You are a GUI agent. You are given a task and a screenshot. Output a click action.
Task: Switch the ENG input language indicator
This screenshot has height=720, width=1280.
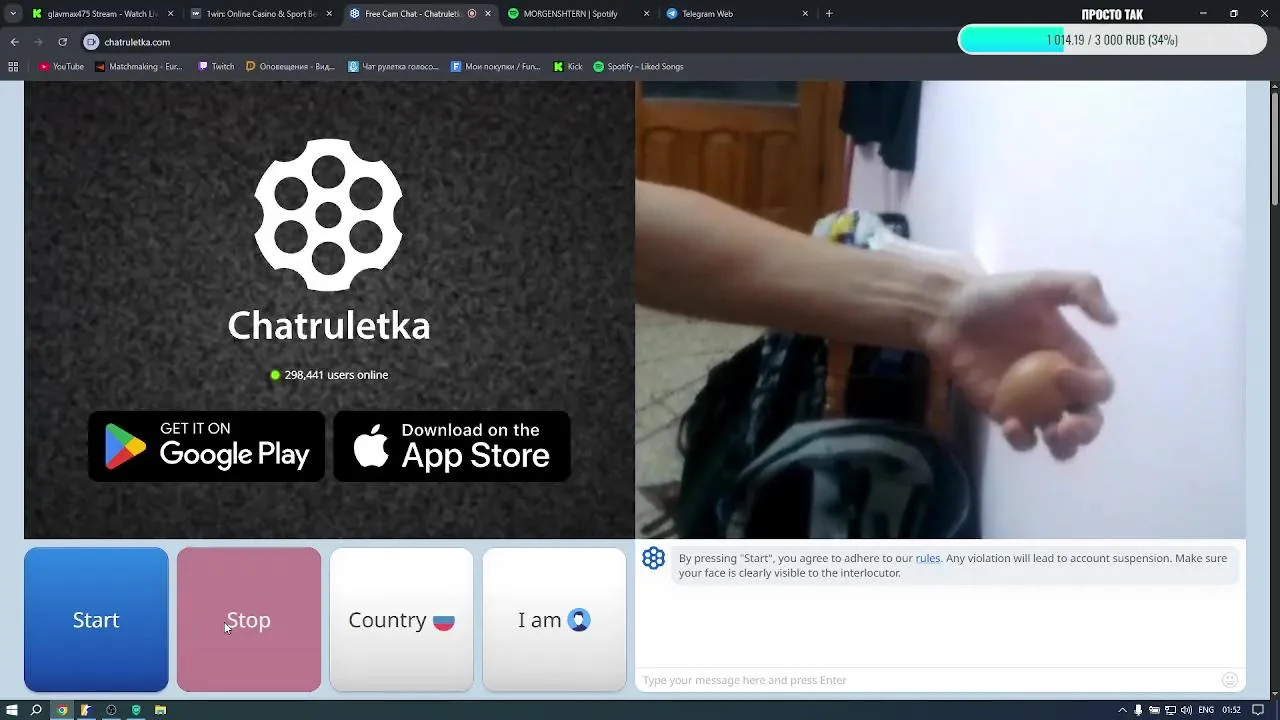1206,710
